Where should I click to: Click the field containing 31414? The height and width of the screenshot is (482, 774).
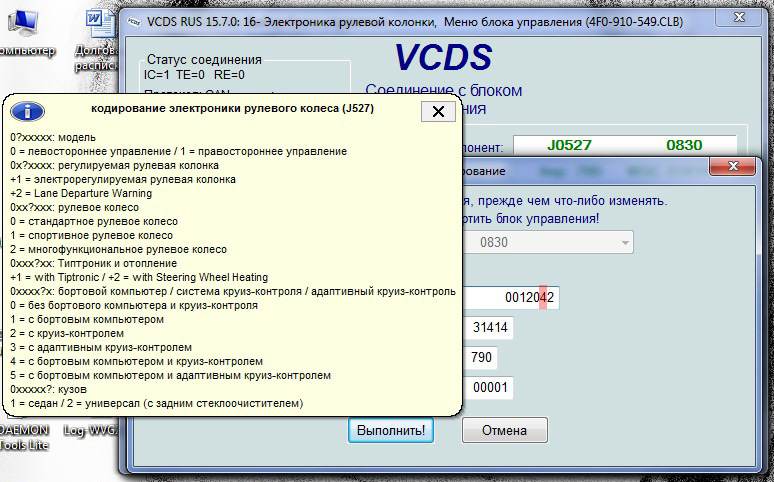coord(488,327)
